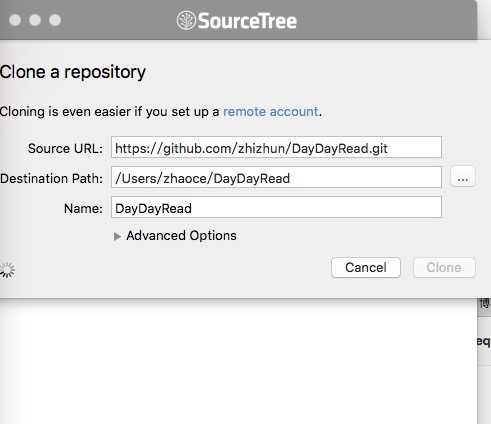491x424 pixels.
Task: Click the SourceTree logo icon in title bar
Action: (186, 20)
